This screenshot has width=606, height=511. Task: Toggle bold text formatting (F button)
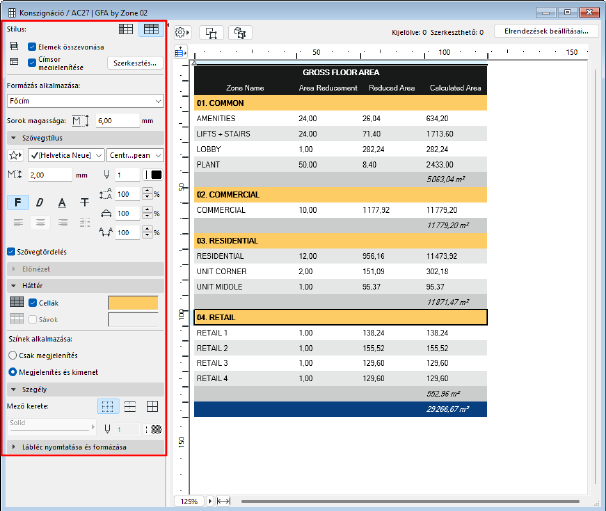tap(18, 201)
